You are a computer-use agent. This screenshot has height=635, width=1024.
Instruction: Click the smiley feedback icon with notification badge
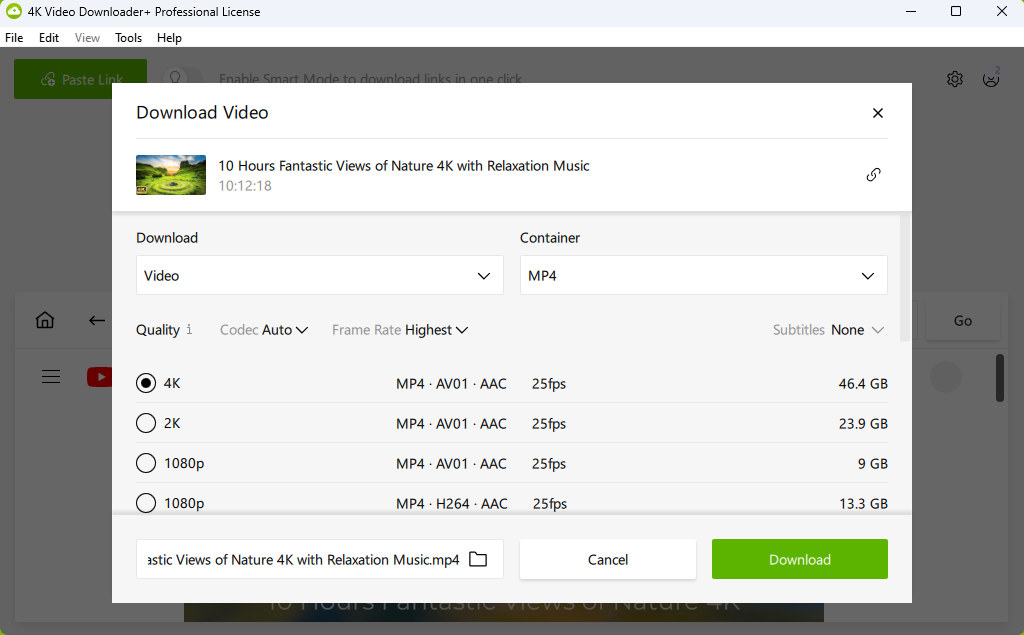click(990, 79)
